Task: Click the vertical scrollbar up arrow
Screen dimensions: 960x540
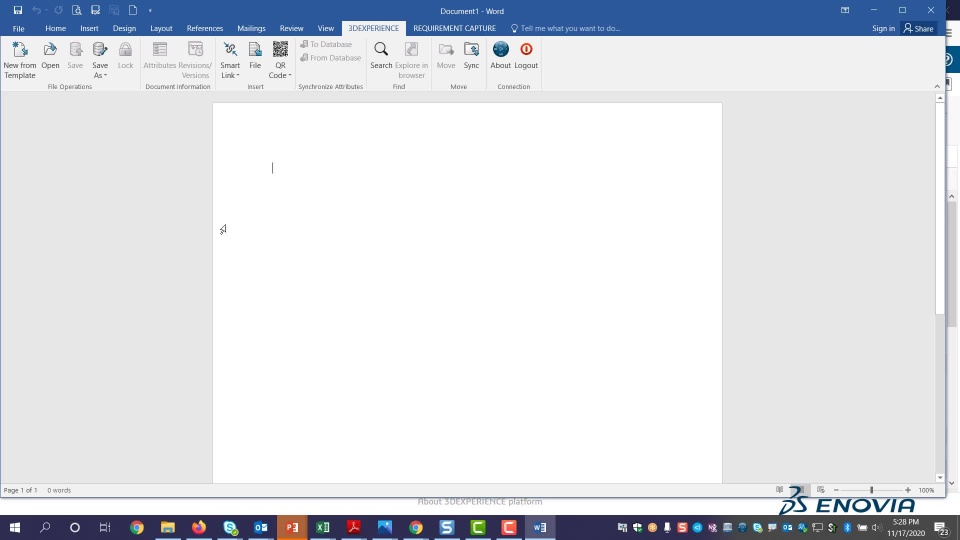Action: tap(940, 98)
